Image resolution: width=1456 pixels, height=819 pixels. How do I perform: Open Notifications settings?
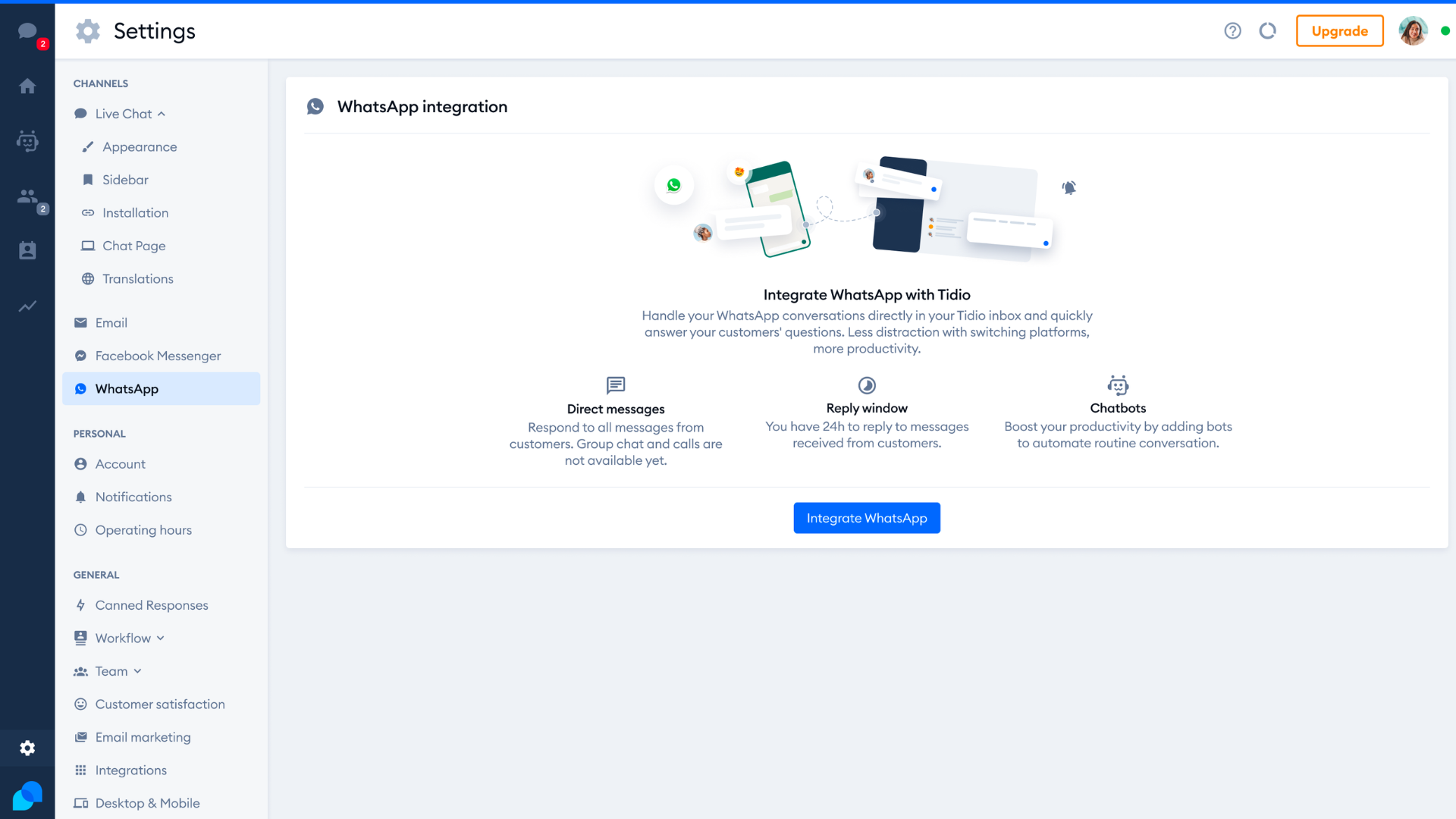133,497
